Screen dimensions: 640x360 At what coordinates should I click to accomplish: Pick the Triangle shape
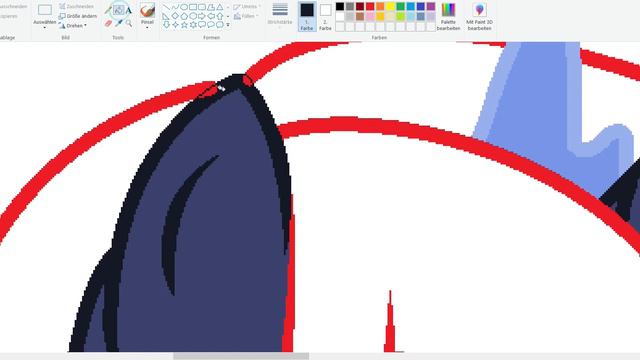[220, 7]
